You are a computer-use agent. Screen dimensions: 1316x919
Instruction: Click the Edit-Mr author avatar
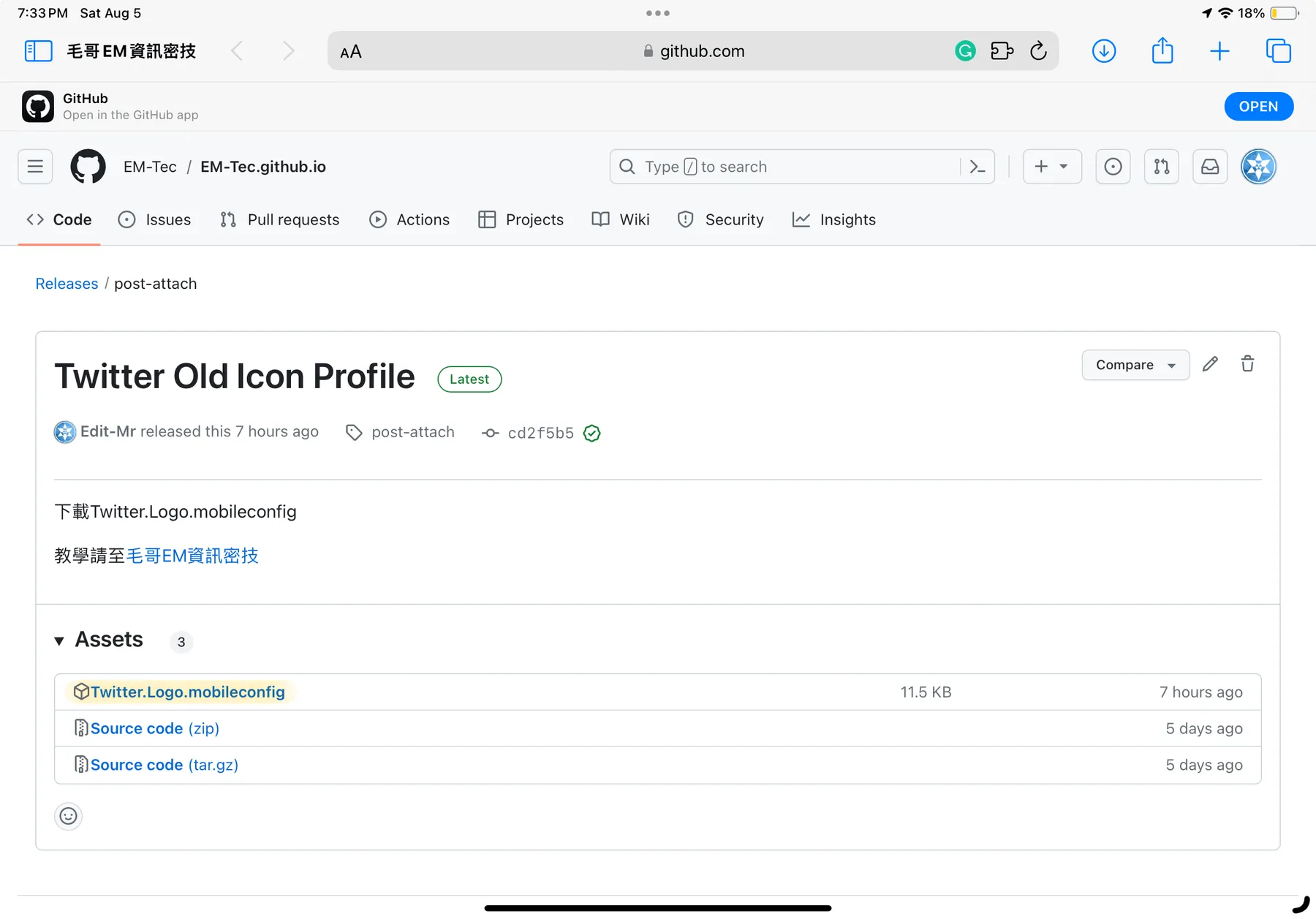(x=65, y=432)
